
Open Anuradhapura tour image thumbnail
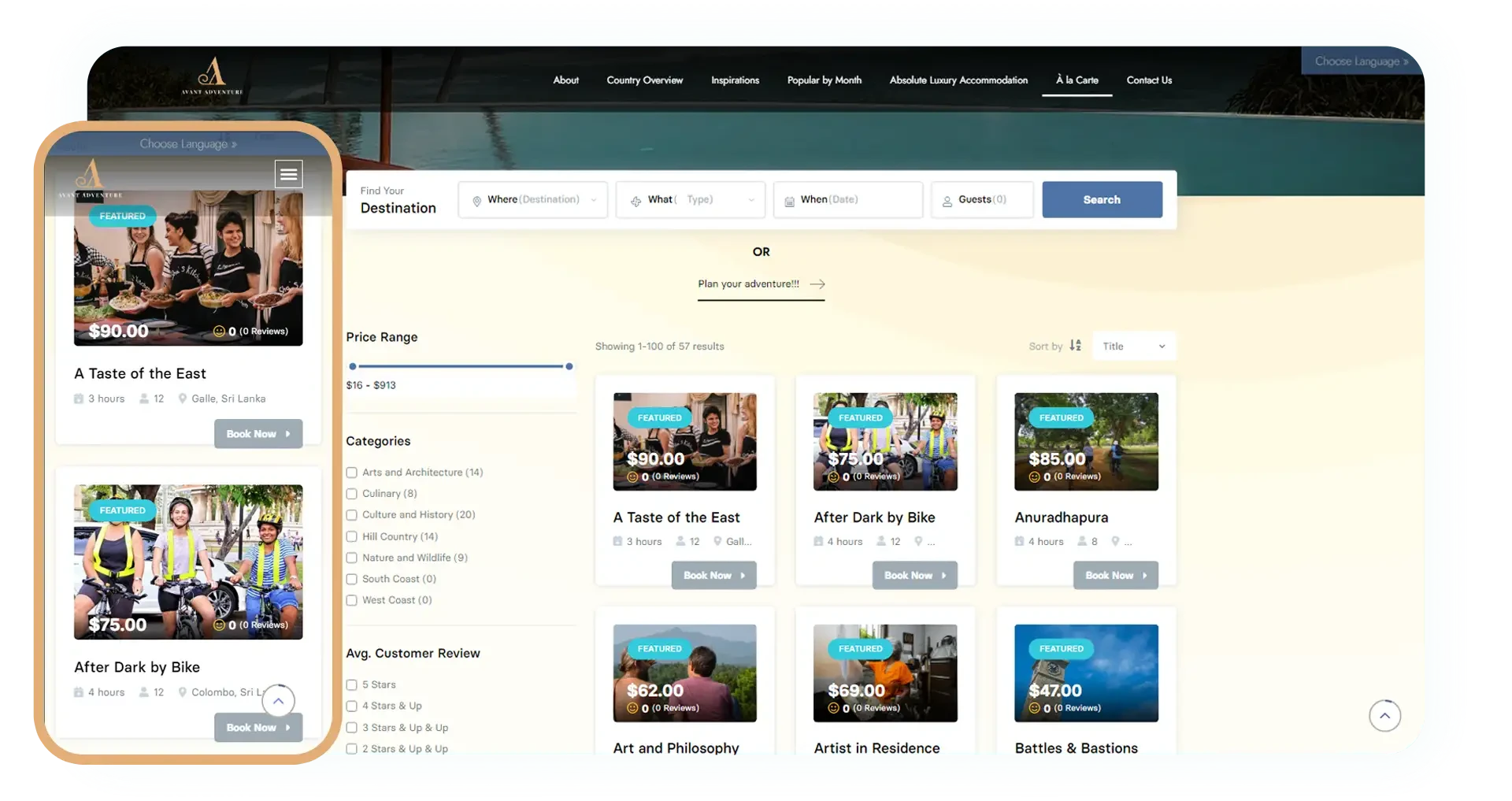pyautogui.click(x=1086, y=442)
